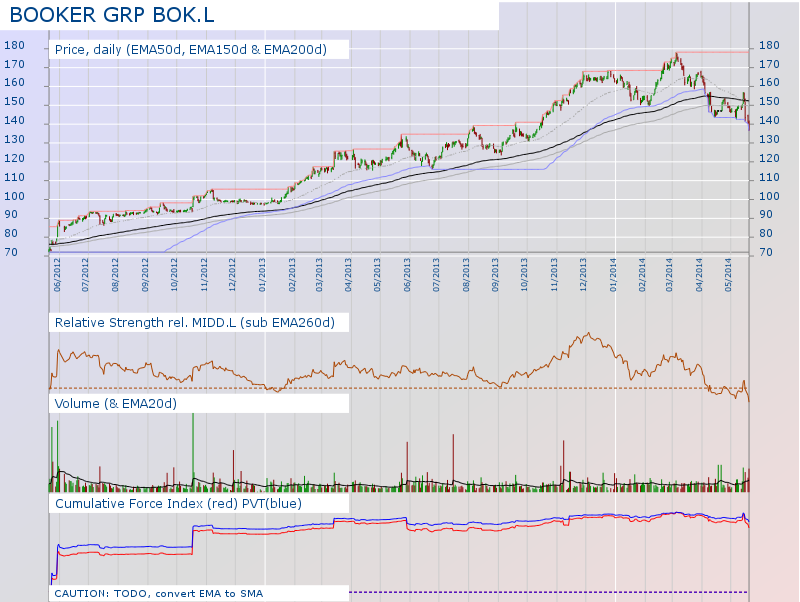Click the 08/2013 date axis label
Viewport: 800px width, 602px height.
pyautogui.click(x=466, y=275)
